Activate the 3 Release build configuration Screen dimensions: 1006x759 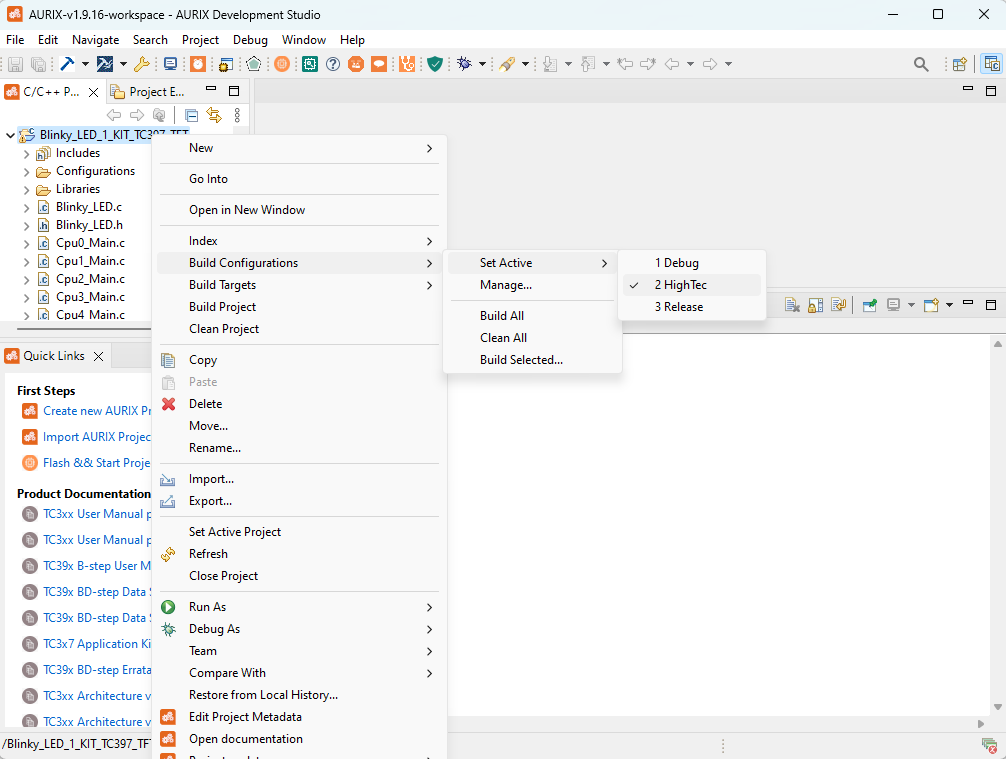coord(679,307)
